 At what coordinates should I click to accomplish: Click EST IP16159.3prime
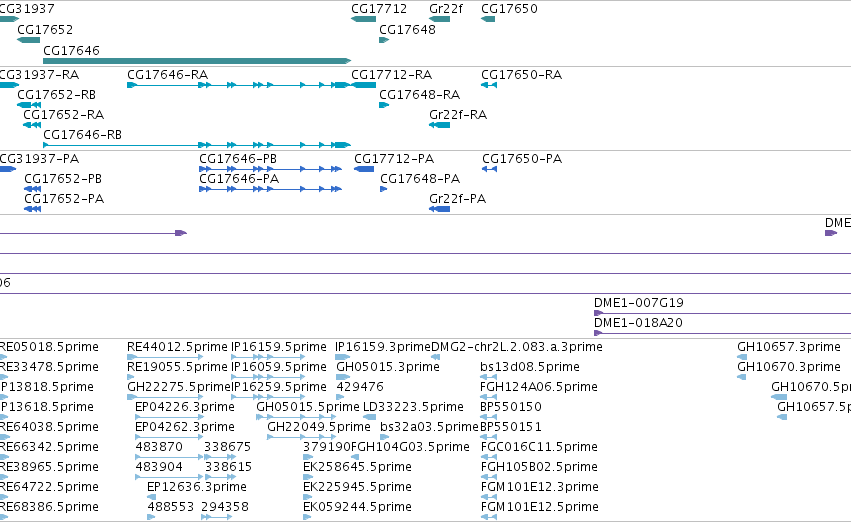tap(383, 347)
